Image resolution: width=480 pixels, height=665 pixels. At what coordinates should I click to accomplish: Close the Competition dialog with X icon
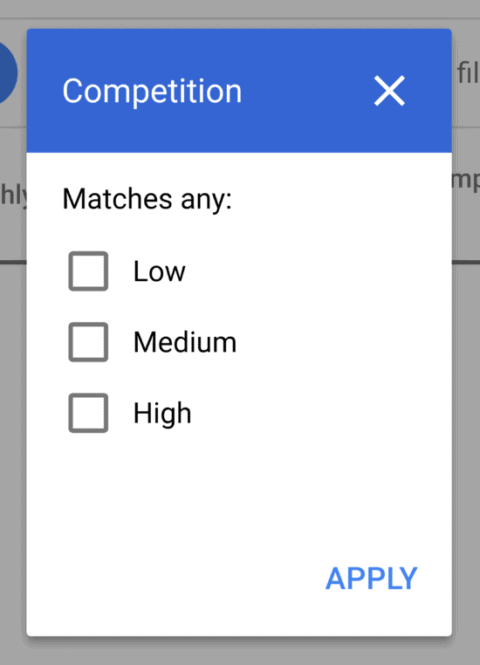(x=389, y=91)
